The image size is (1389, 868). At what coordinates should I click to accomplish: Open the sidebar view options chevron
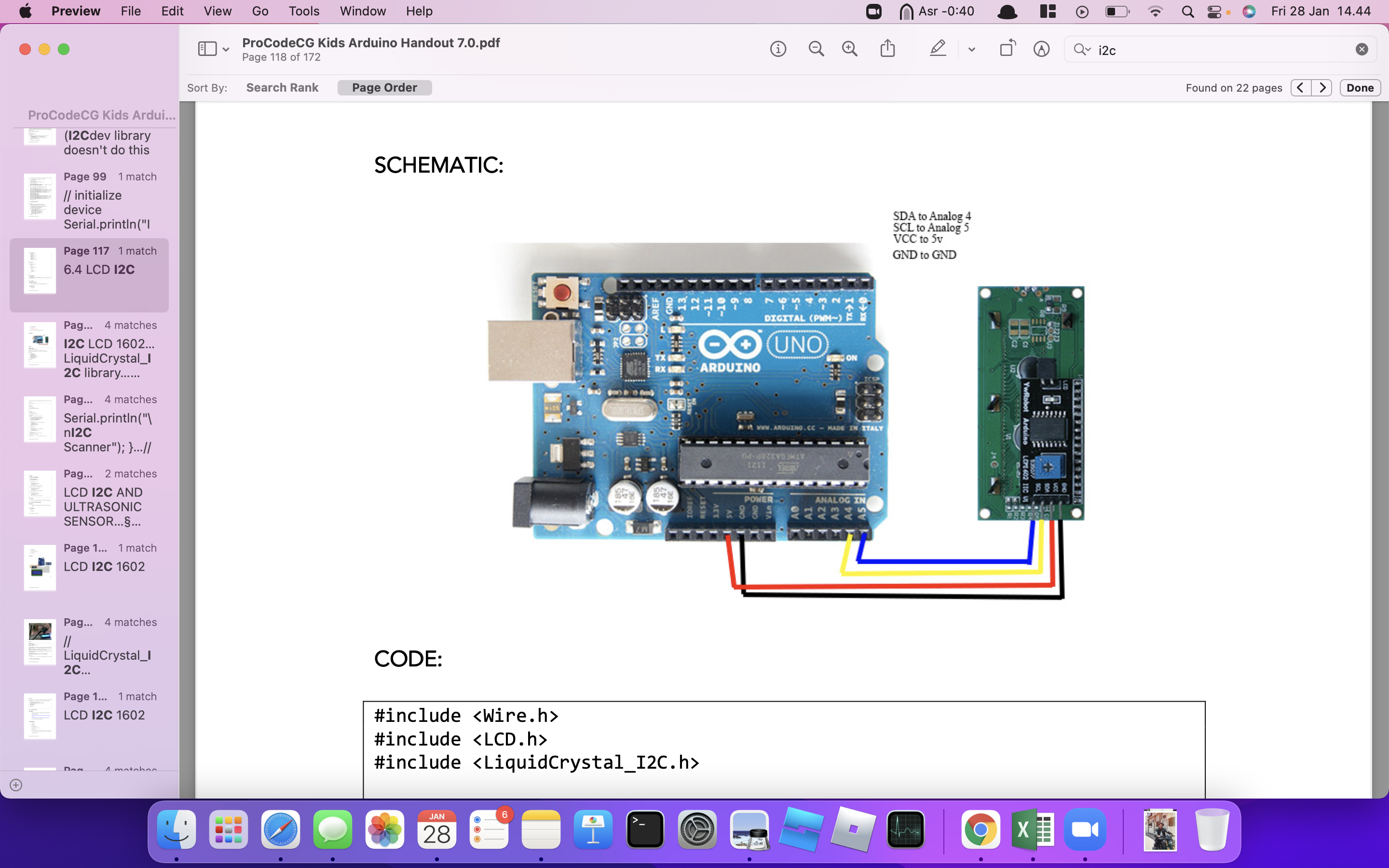pyautogui.click(x=226, y=50)
